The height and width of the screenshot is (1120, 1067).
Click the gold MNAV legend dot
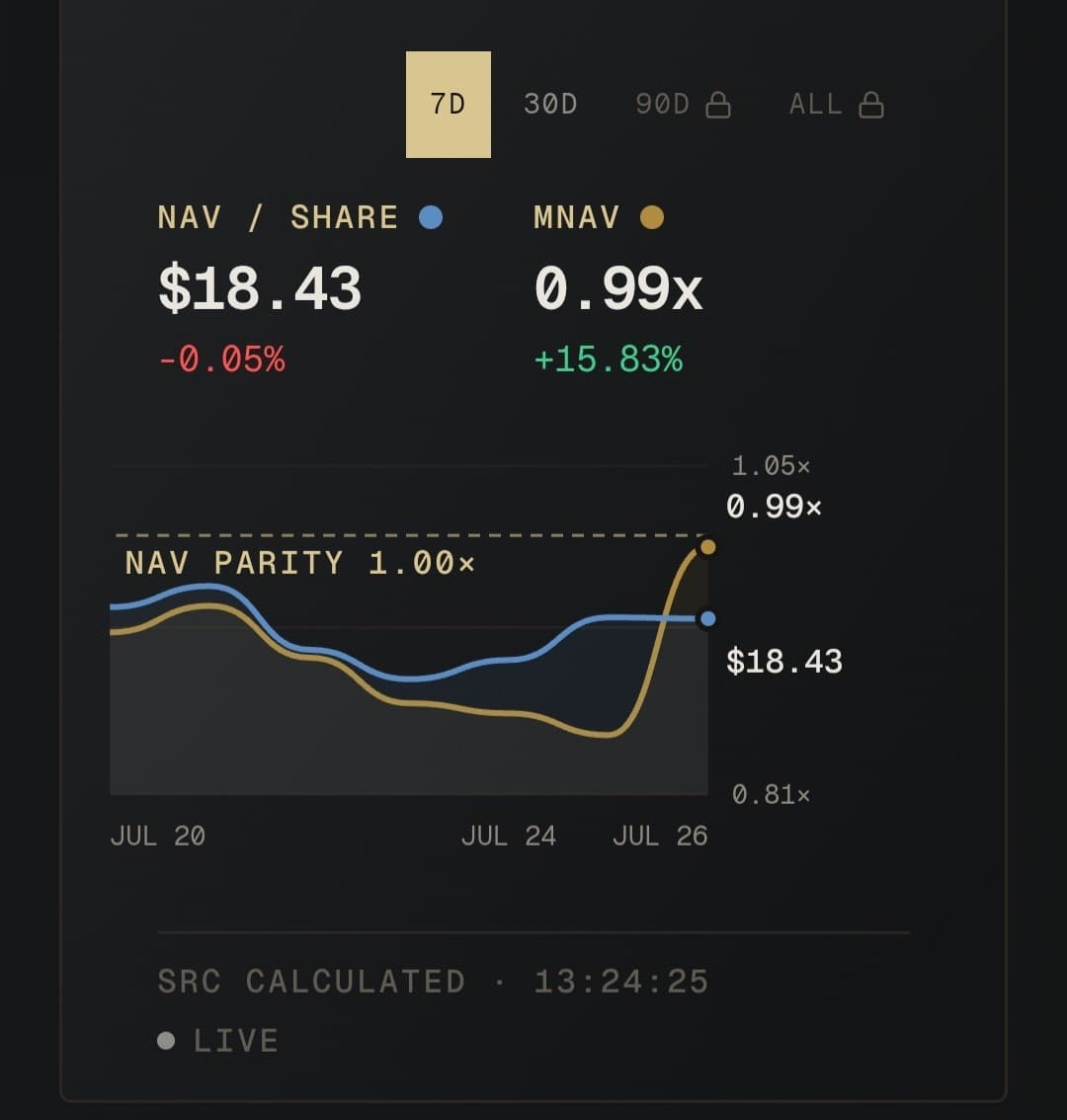652,217
